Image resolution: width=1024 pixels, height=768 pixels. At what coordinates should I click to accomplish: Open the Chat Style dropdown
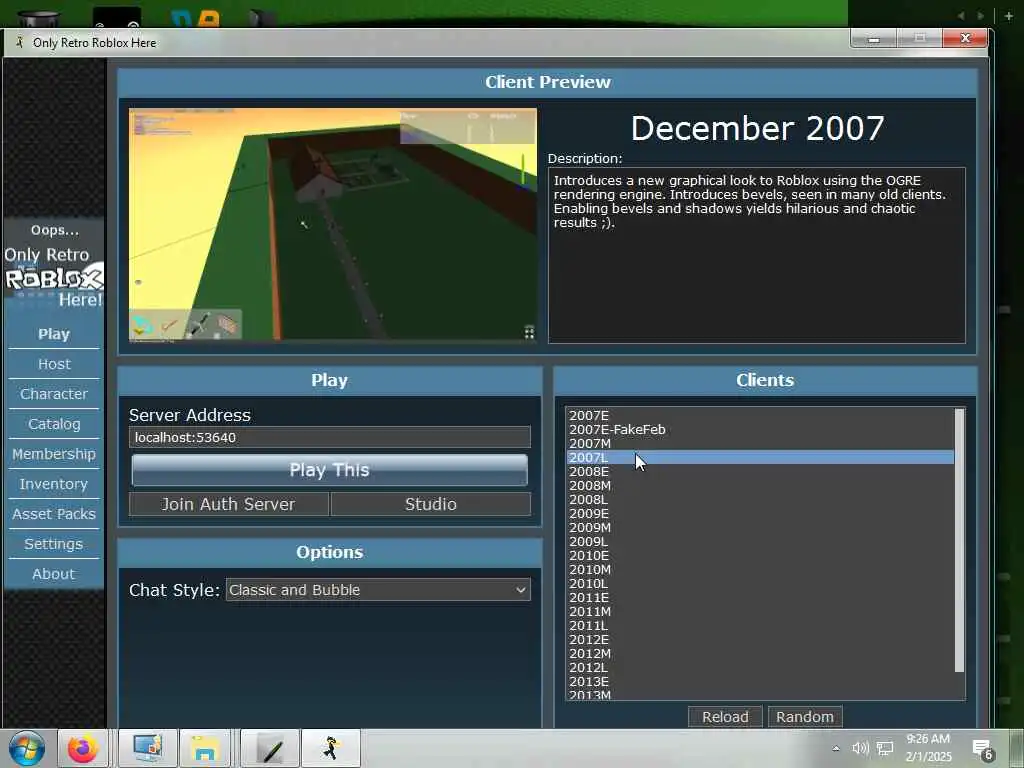click(x=378, y=590)
